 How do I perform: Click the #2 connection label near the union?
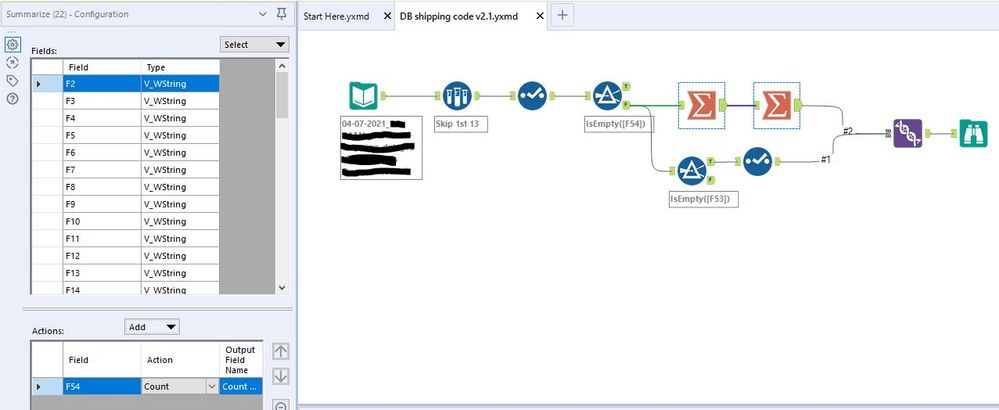(847, 131)
